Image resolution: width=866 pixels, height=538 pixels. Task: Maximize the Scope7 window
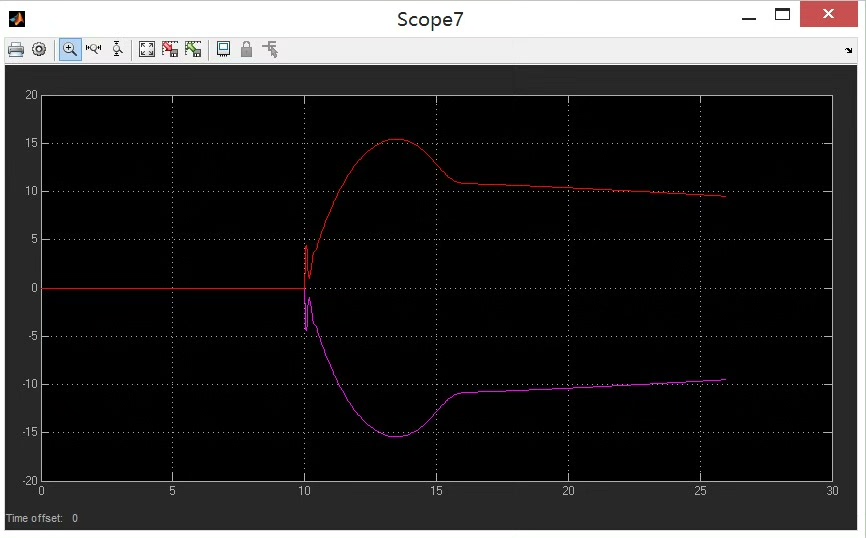783,15
